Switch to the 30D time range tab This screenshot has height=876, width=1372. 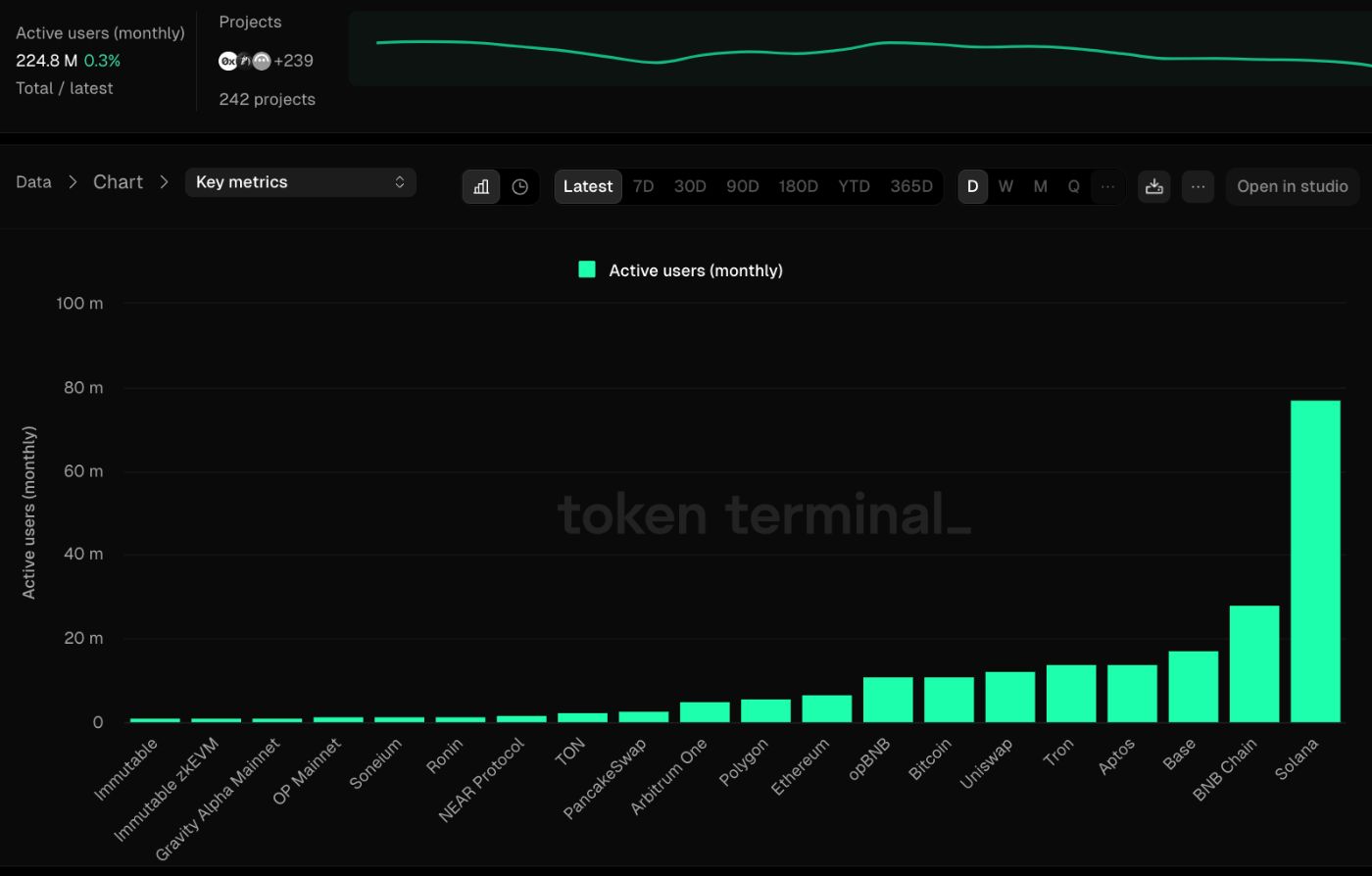point(690,186)
